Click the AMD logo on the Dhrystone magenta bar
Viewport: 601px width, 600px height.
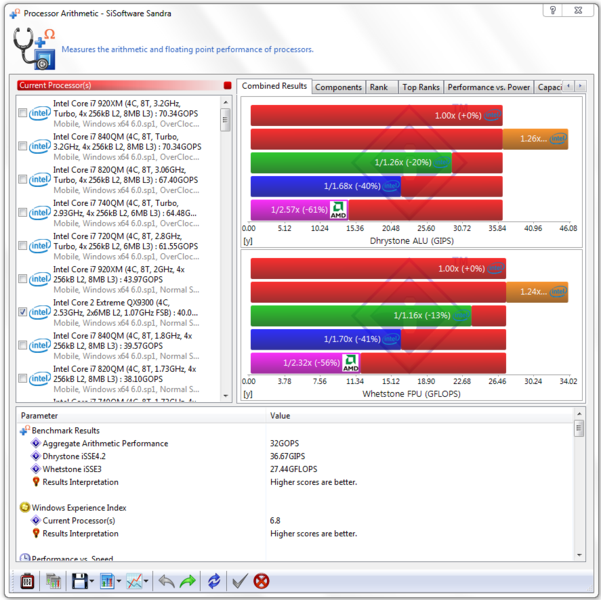click(338, 210)
